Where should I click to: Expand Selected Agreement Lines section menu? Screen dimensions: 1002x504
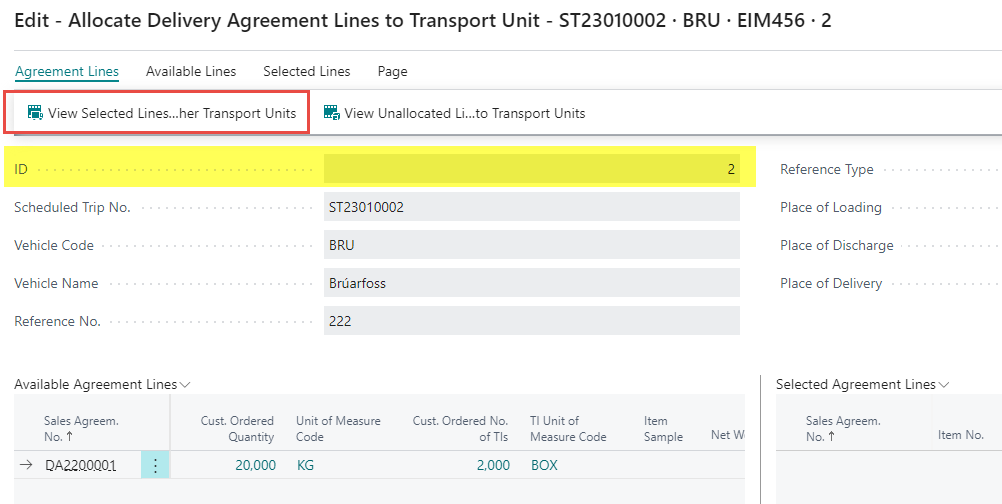tap(944, 384)
